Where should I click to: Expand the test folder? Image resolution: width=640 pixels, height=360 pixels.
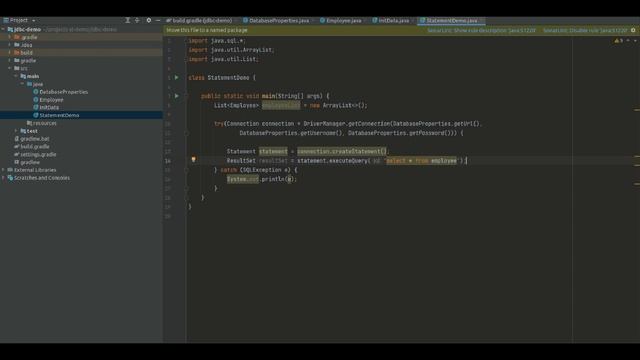click(16, 131)
